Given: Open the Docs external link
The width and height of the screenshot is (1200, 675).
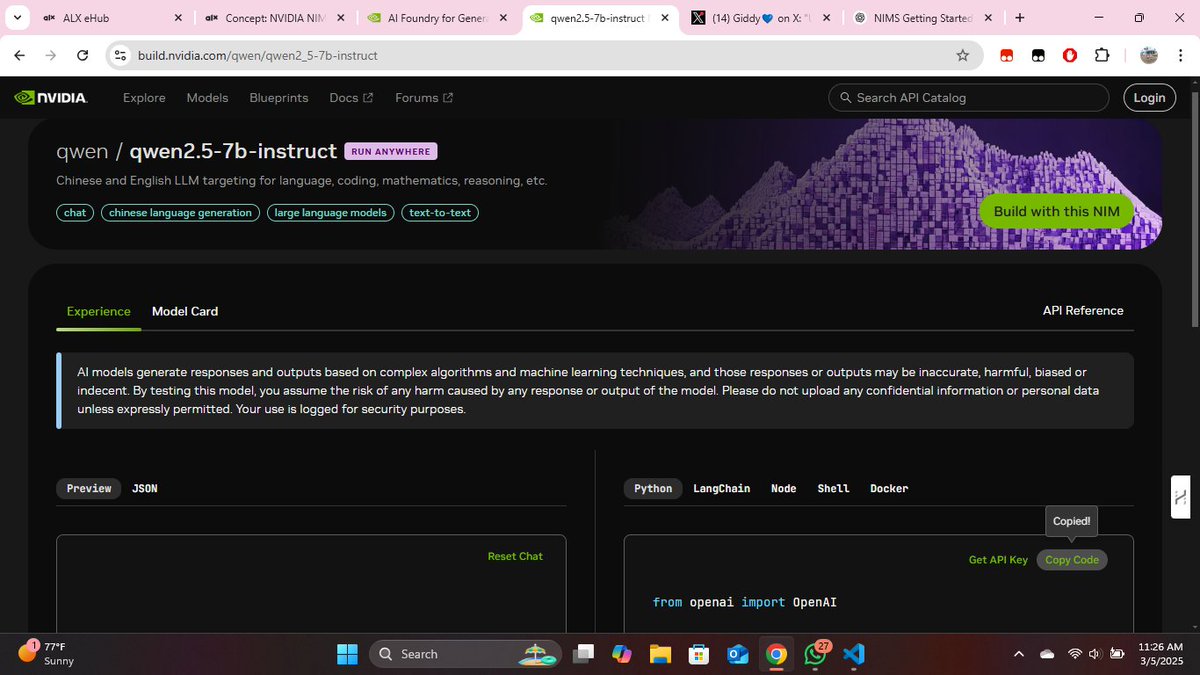Looking at the screenshot, I should pyautogui.click(x=351, y=98).
